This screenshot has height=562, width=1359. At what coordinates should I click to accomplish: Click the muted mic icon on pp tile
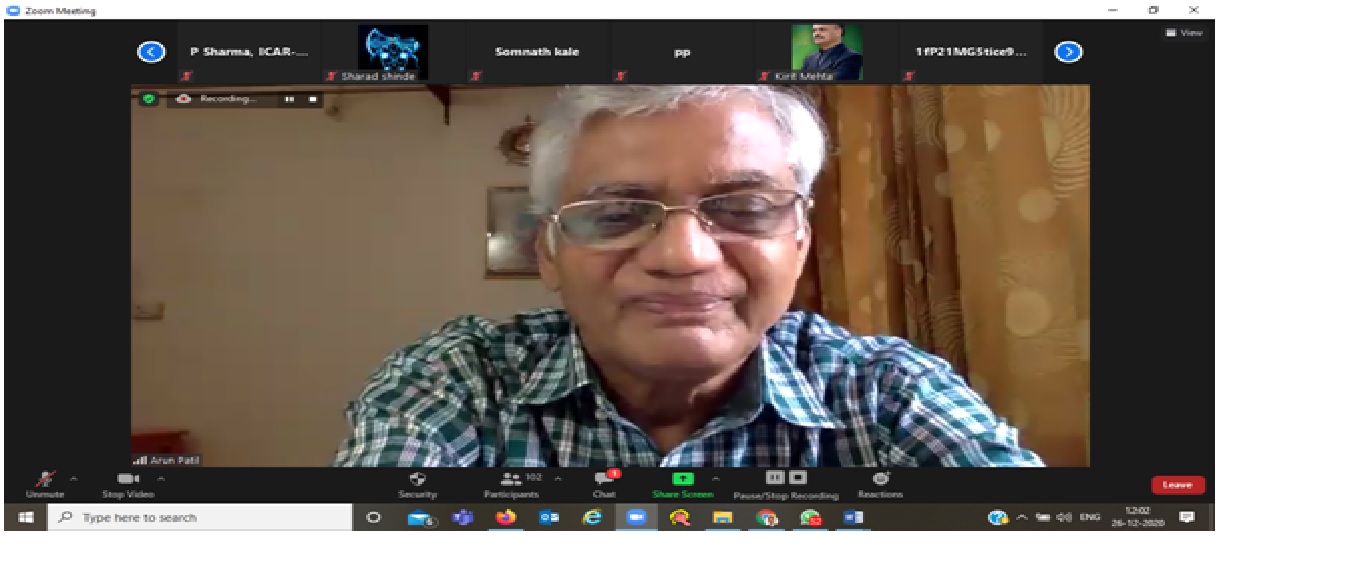pos(620,76)
